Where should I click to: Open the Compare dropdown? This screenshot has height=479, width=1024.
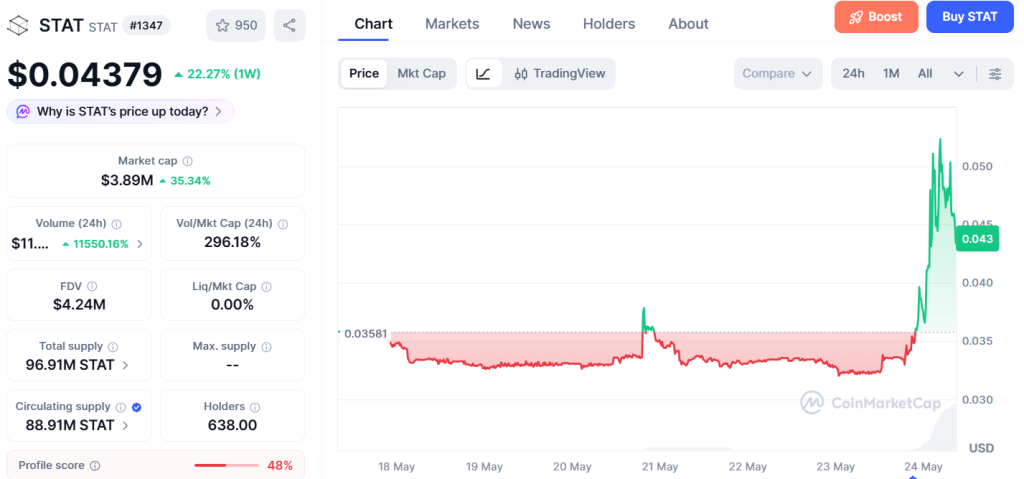tap(777, 74)
